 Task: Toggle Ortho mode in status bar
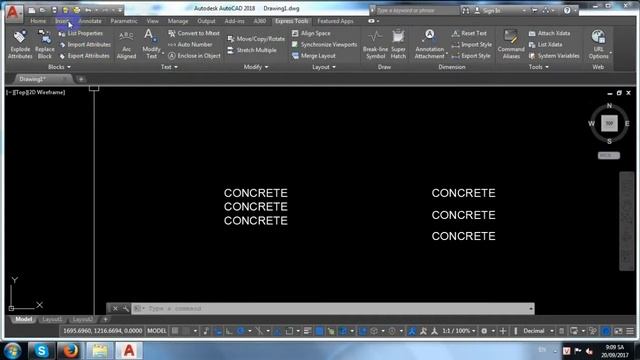(229, 331)
